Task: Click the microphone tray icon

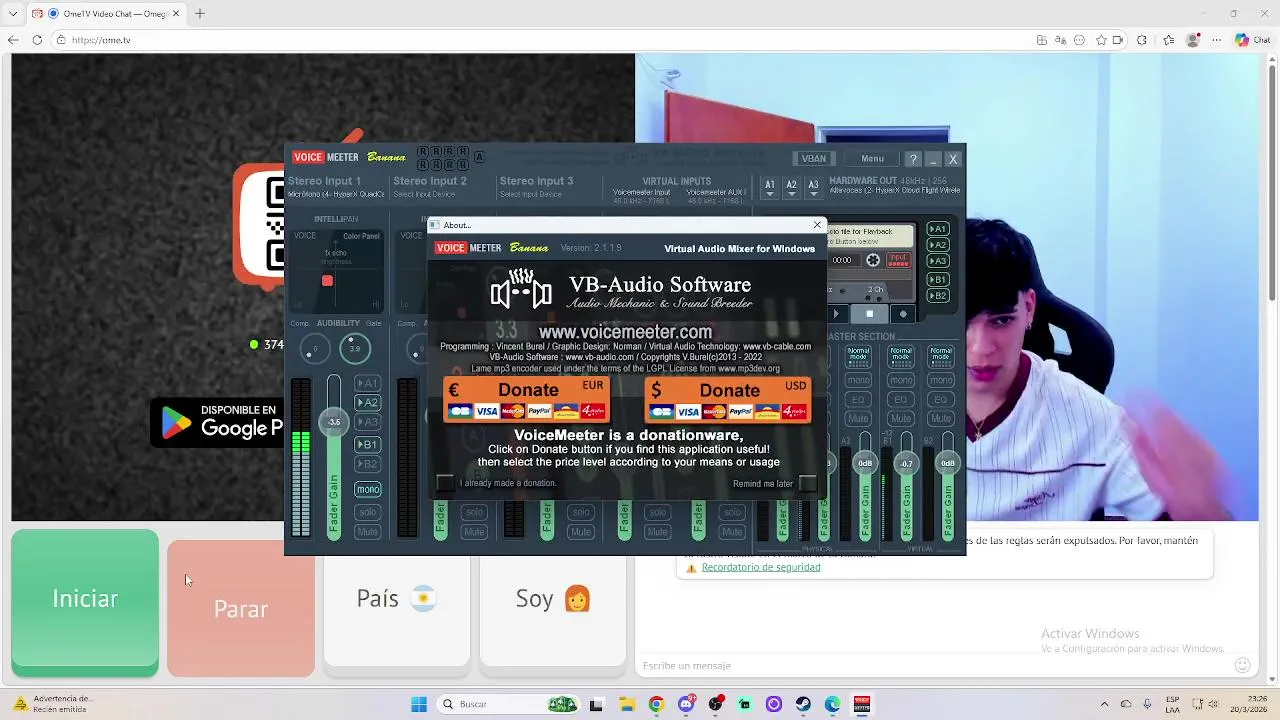Action: click(x=1147, y=705)
